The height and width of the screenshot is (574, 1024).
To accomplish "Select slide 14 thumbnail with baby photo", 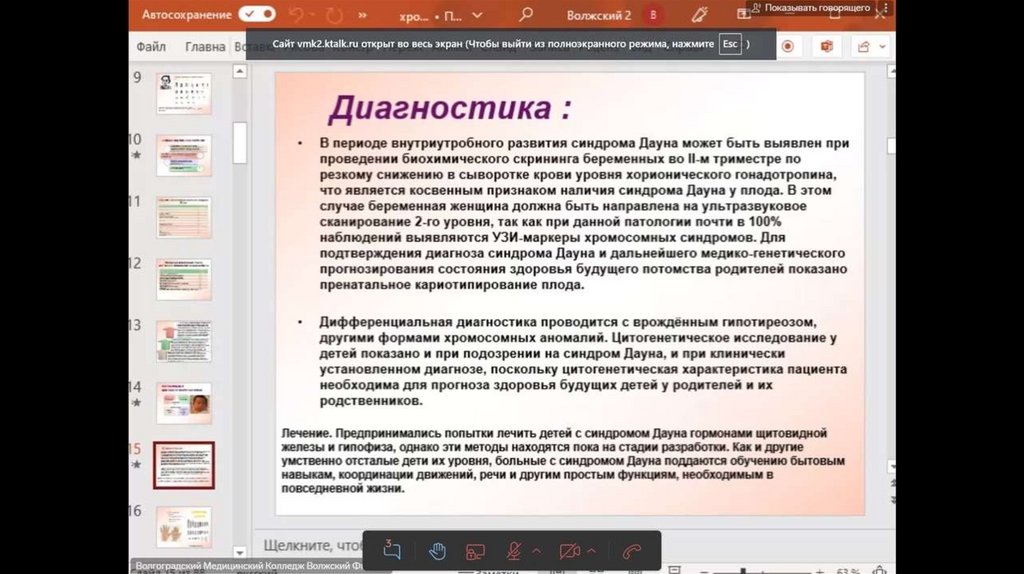I will (184, 402).
